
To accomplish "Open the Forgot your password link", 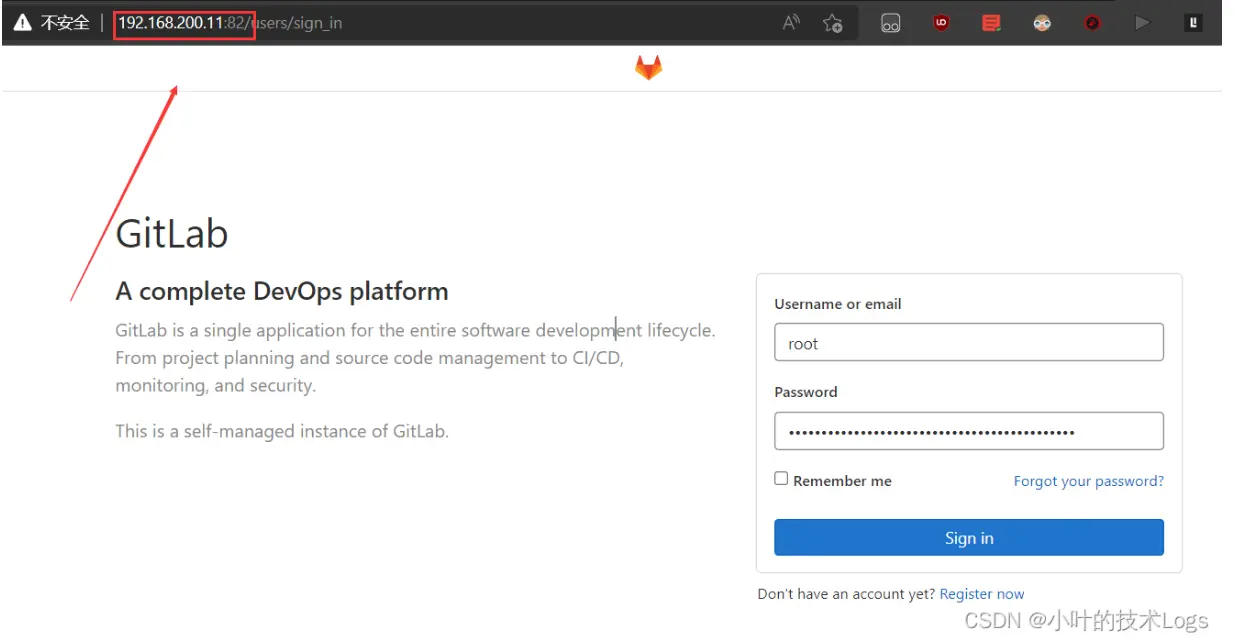I will (1088, 481).
